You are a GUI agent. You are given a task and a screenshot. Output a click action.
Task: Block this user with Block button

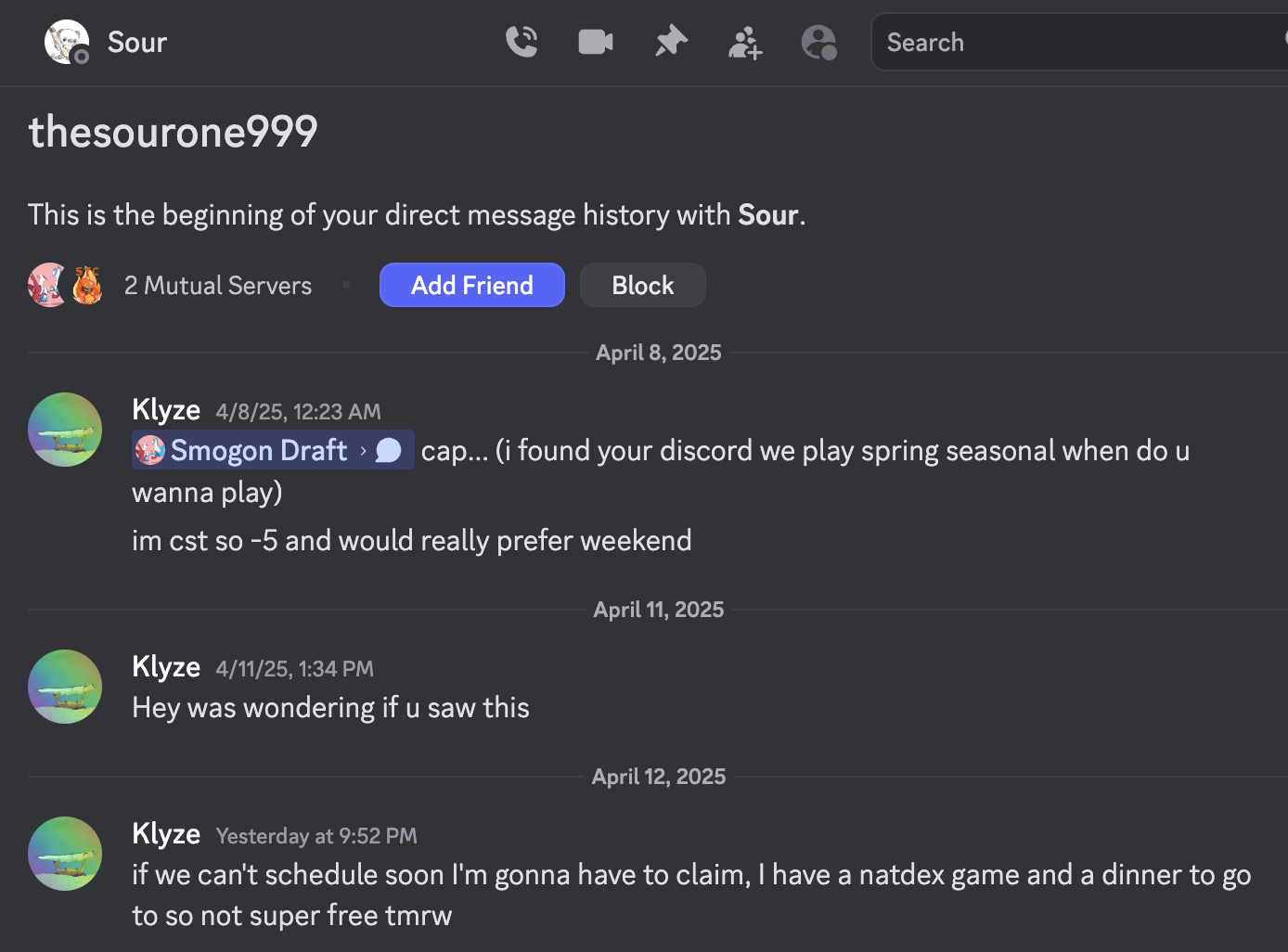pyautogui.click(x=642, y=285)
